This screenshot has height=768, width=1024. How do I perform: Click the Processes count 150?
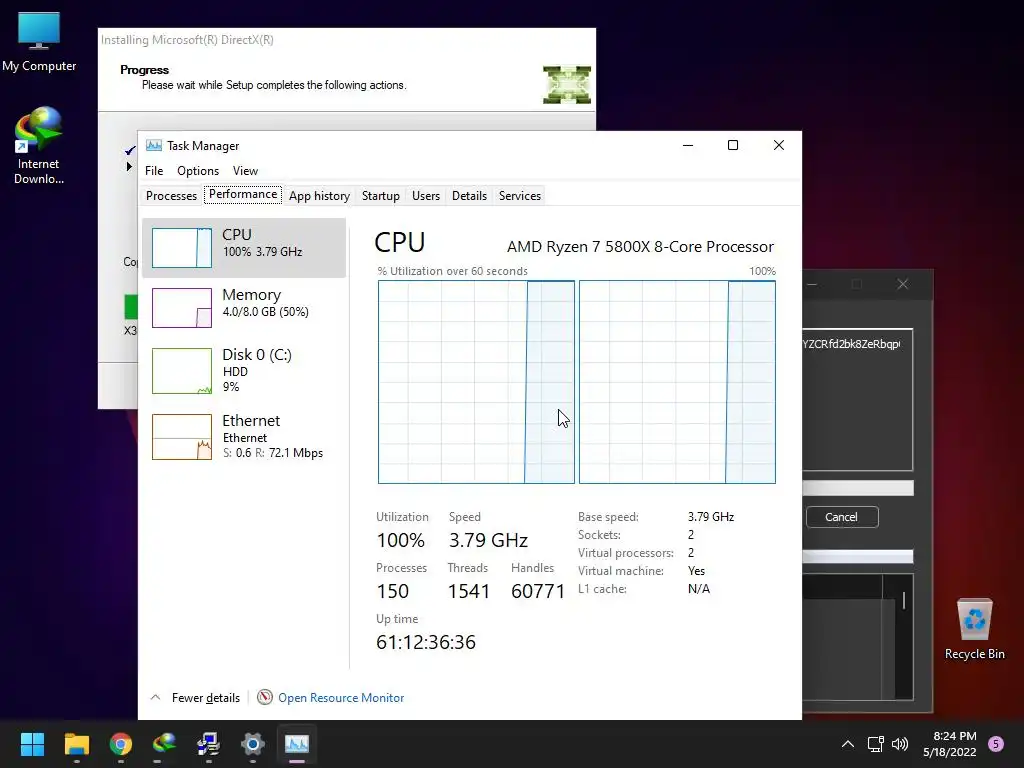392,591
